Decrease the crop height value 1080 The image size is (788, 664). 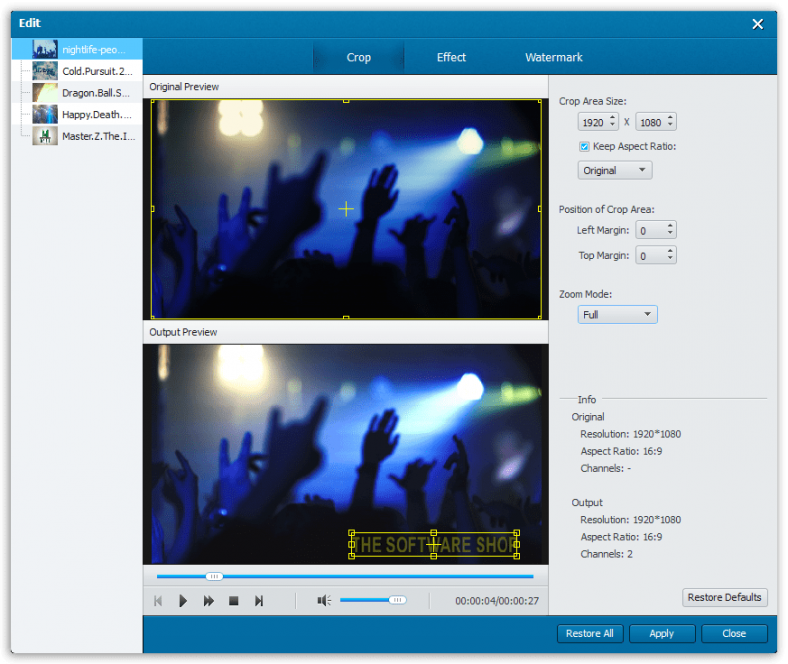pos(670,125)
